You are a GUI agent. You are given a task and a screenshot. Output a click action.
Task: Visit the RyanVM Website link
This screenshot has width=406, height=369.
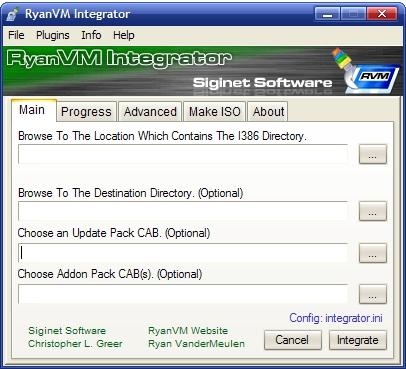click(x=188, y=331)
